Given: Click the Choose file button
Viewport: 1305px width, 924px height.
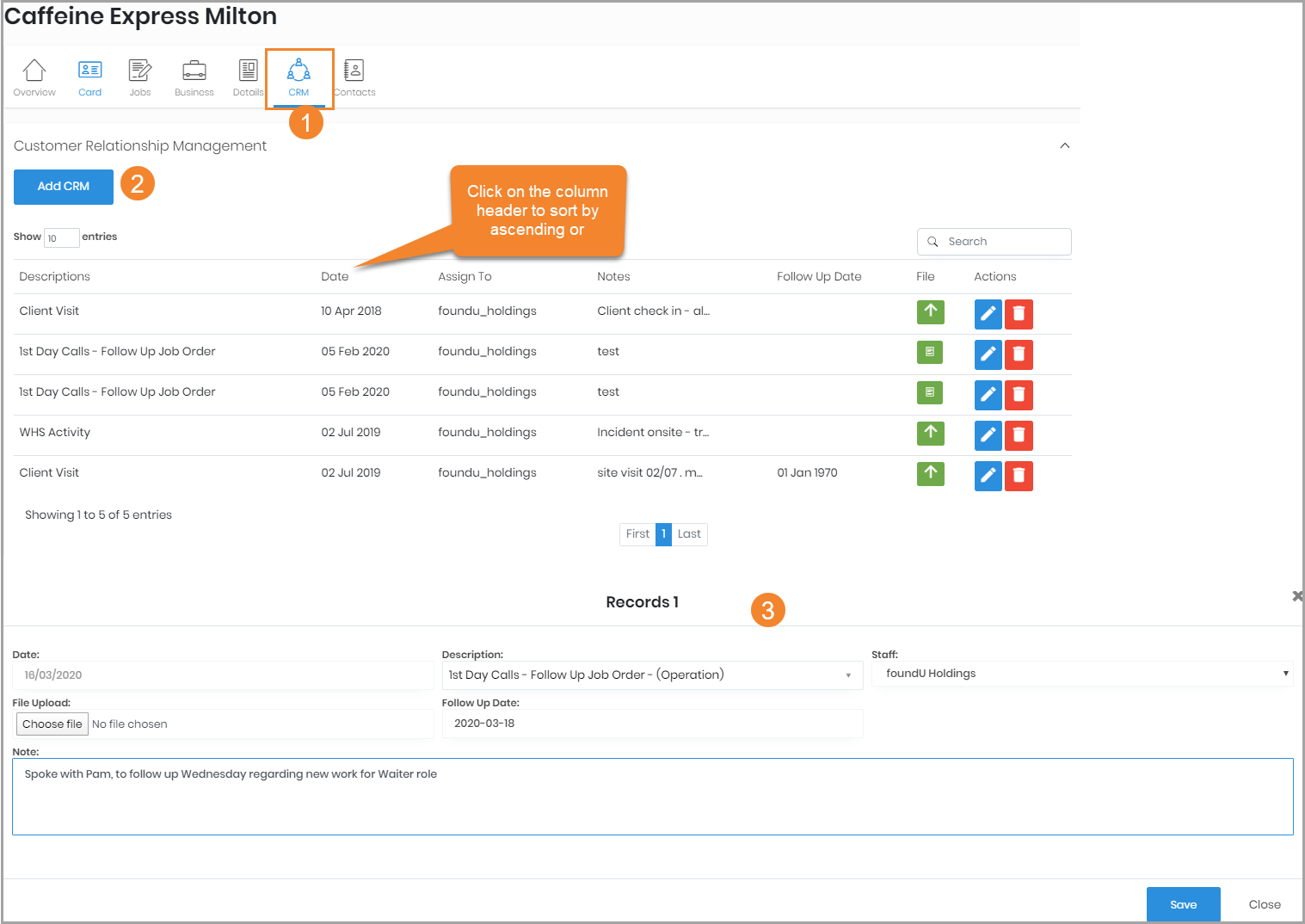Looking at the screenshot, I should pos(52,724).
